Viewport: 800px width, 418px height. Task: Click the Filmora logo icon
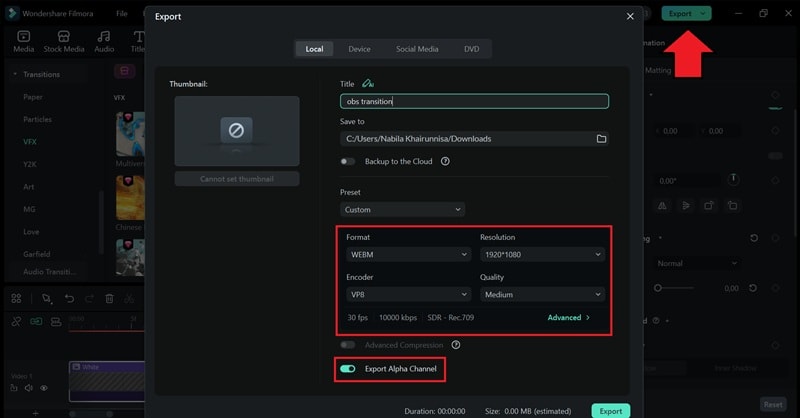click(x=11, y=13)
